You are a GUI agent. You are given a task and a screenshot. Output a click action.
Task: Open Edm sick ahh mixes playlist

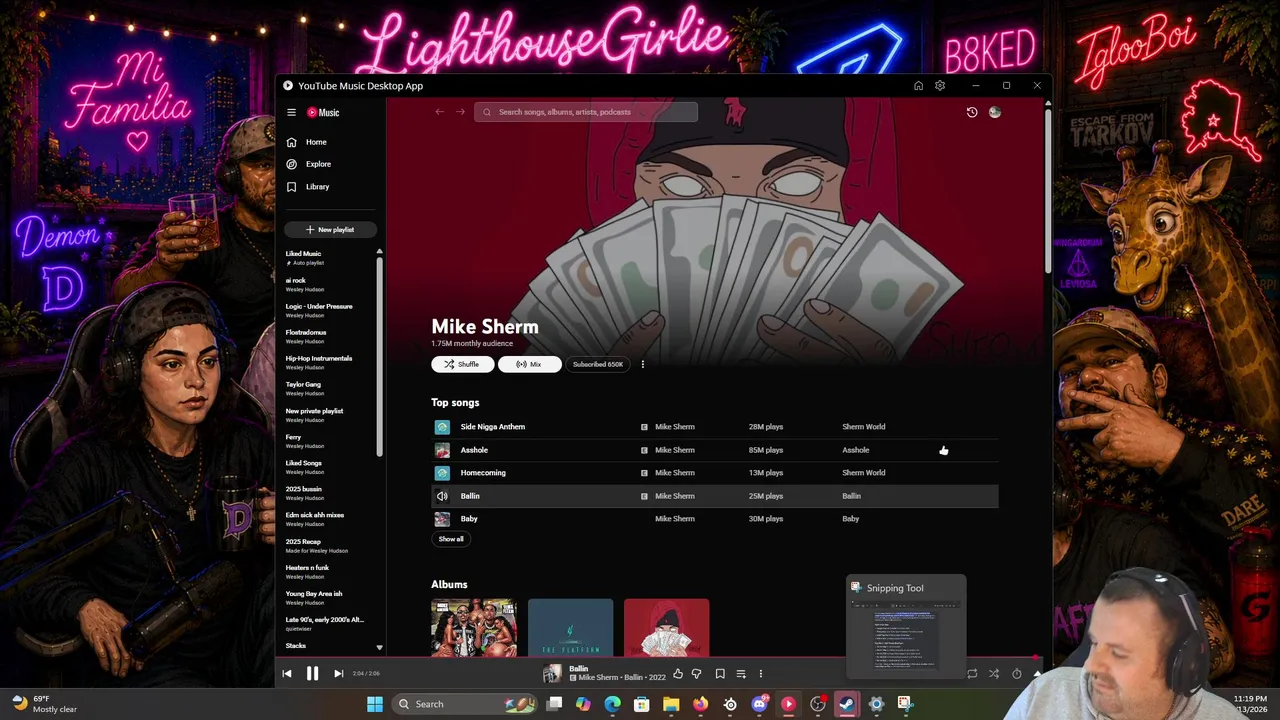tap(315, 516)
